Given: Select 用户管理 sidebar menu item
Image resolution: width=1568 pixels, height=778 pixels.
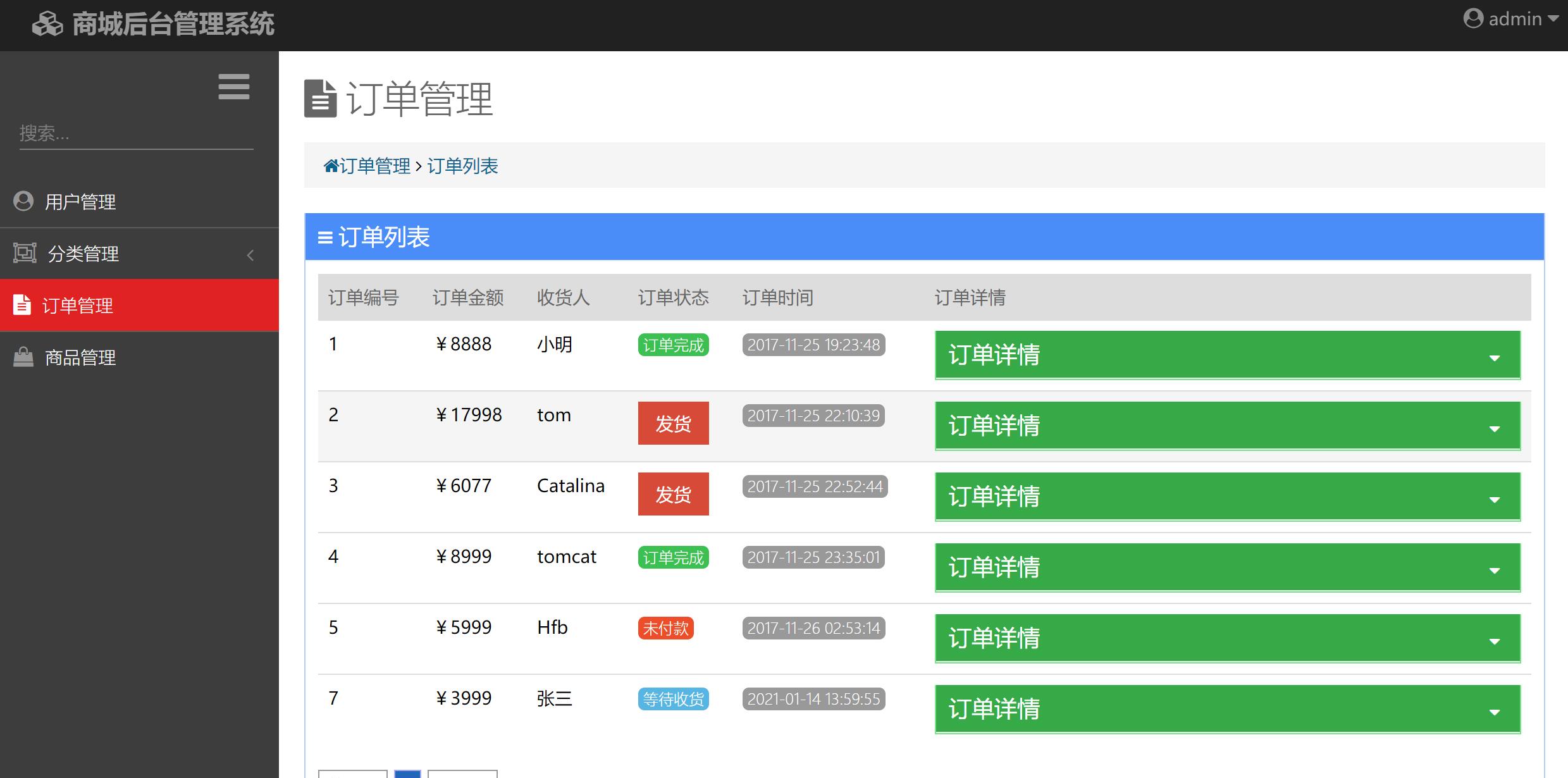Looking at the screenshot, I should tap(80, 202).
